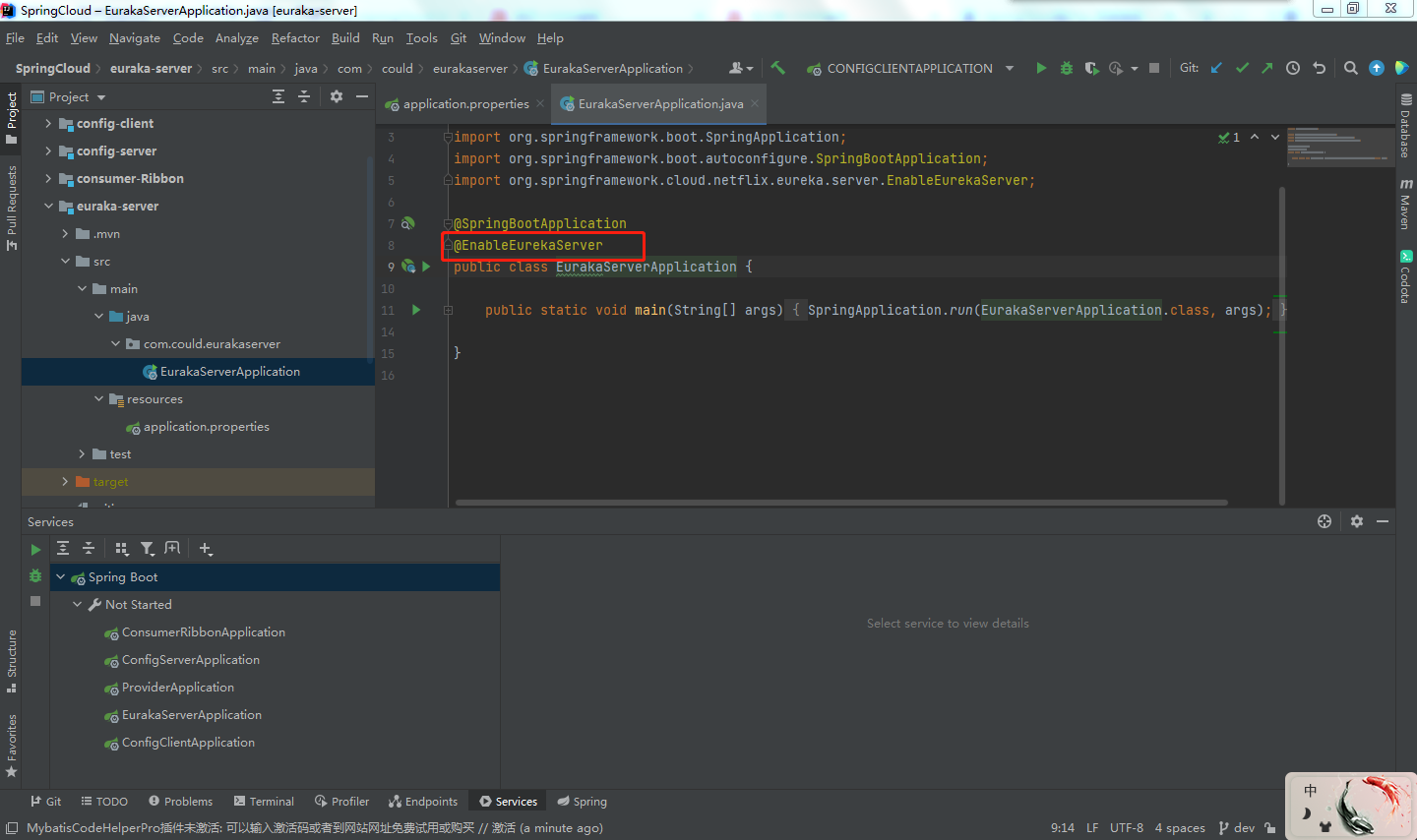Screen dimensions: 1417x840
Task: Open the Add service plus dropdown
Action: coord(206,549)
